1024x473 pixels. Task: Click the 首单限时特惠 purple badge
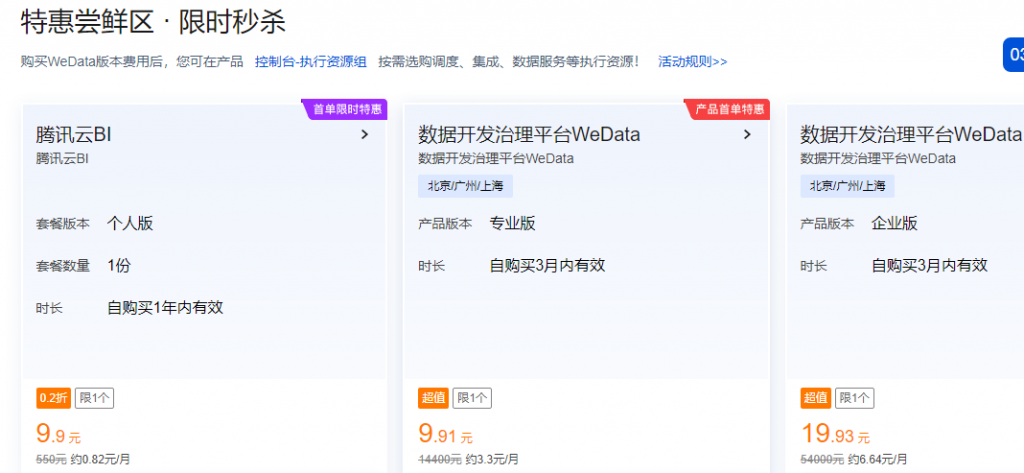pos(345,109)
